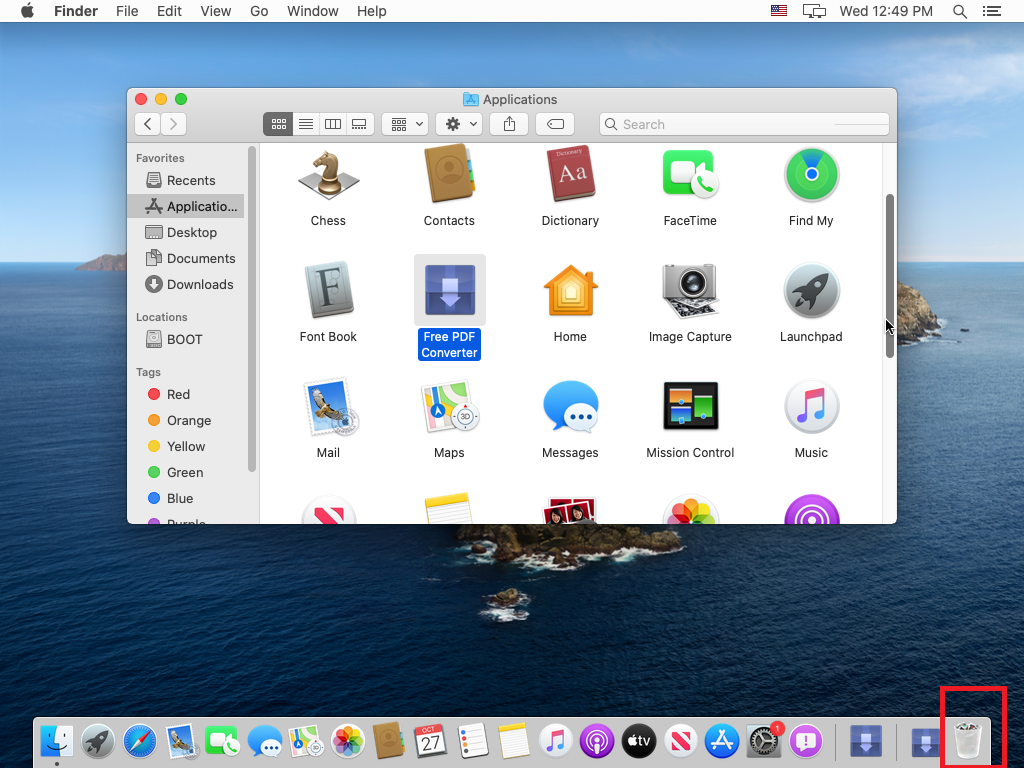Filter by the Yellow tag
The width and height of the screenshot is (1024, 768).
[x=185, y=447]
